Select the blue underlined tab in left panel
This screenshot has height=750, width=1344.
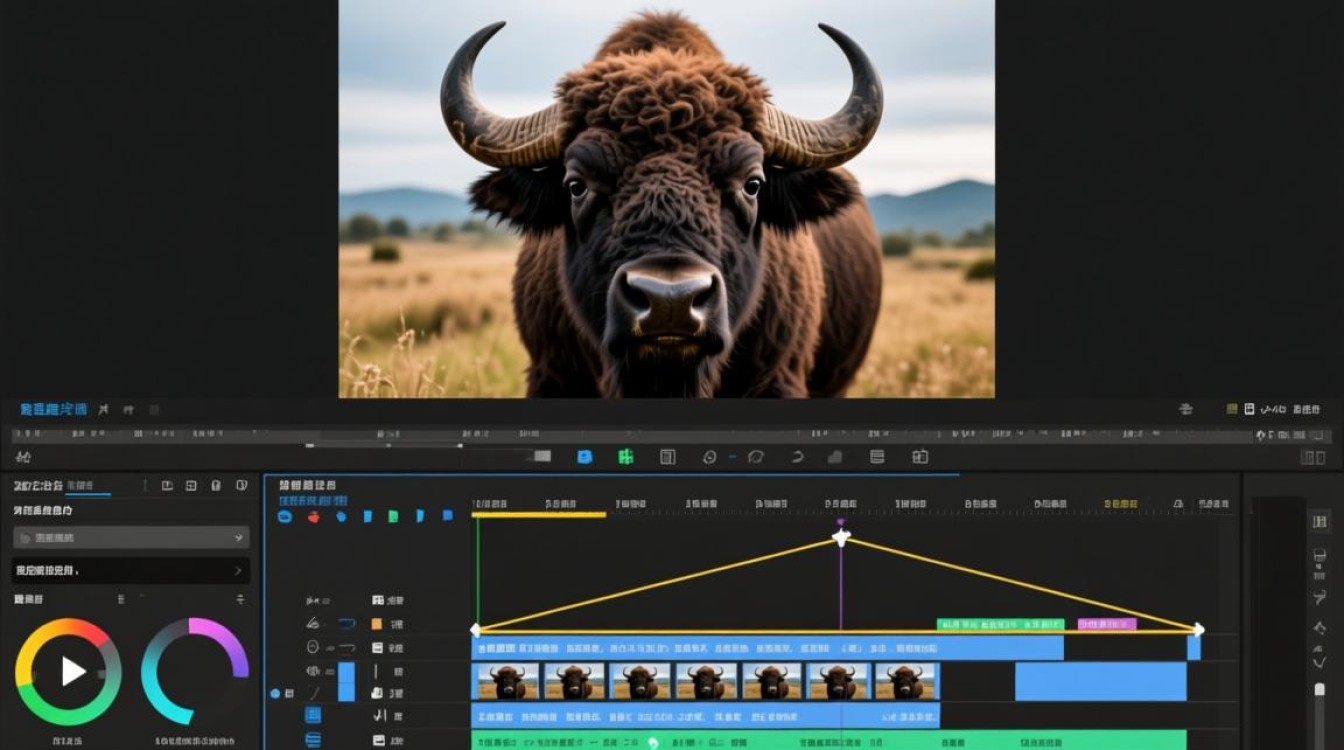click(87, 487)
